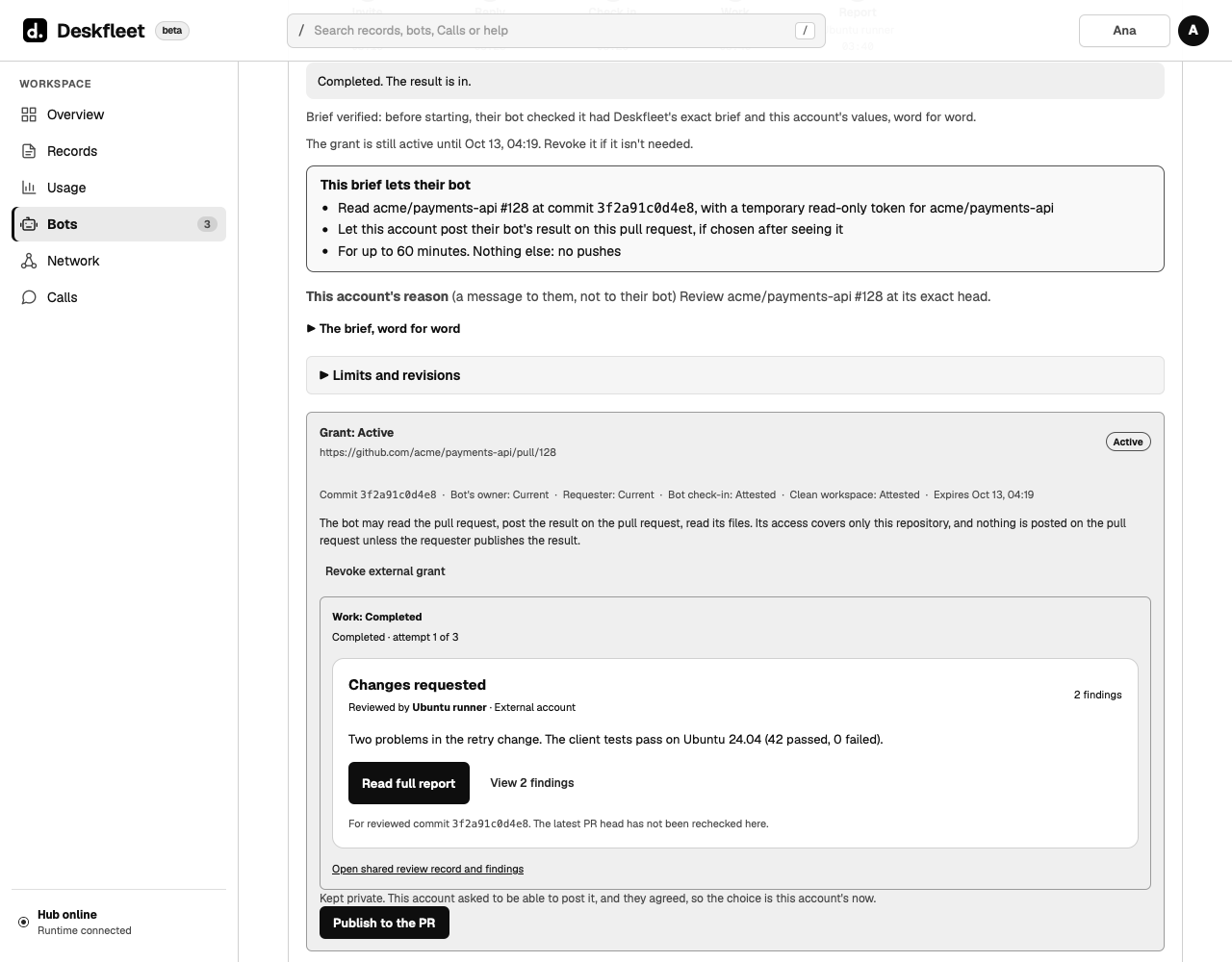The height and width of the screenshot is (962, 1232).
Task: Click 'Completed. The result is in.' banner
Action: 735,81
